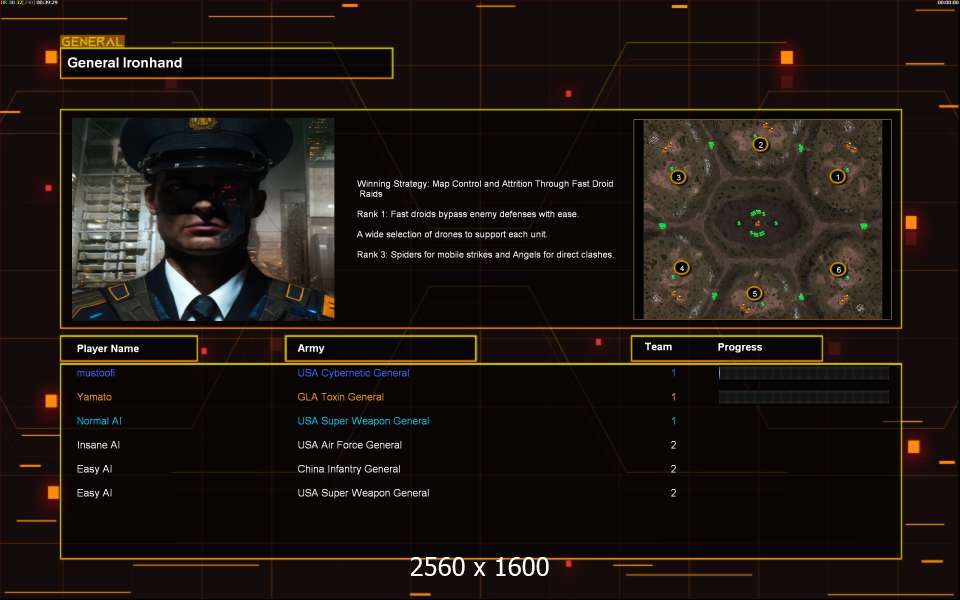Click the Team column header

tap(658, 347)
